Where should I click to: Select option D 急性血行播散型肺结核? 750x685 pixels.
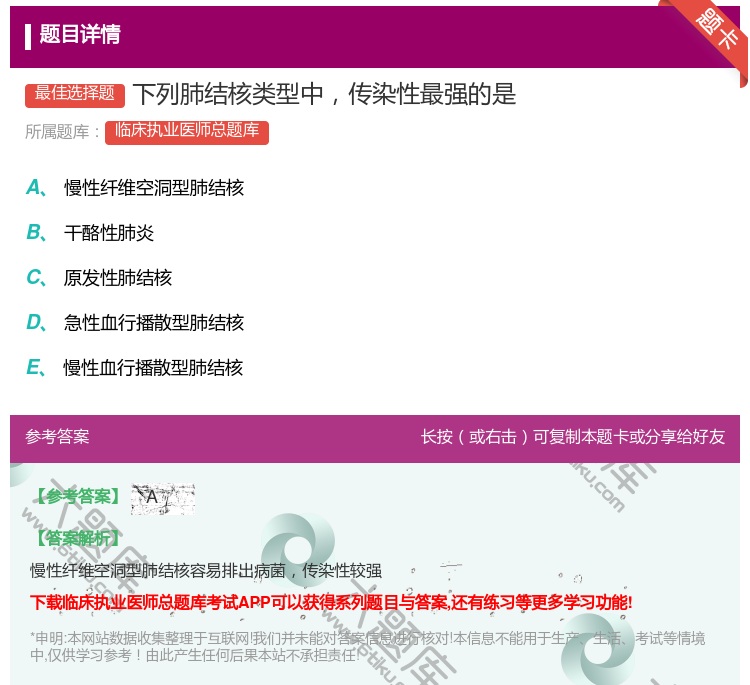click(x=135, y=322)
